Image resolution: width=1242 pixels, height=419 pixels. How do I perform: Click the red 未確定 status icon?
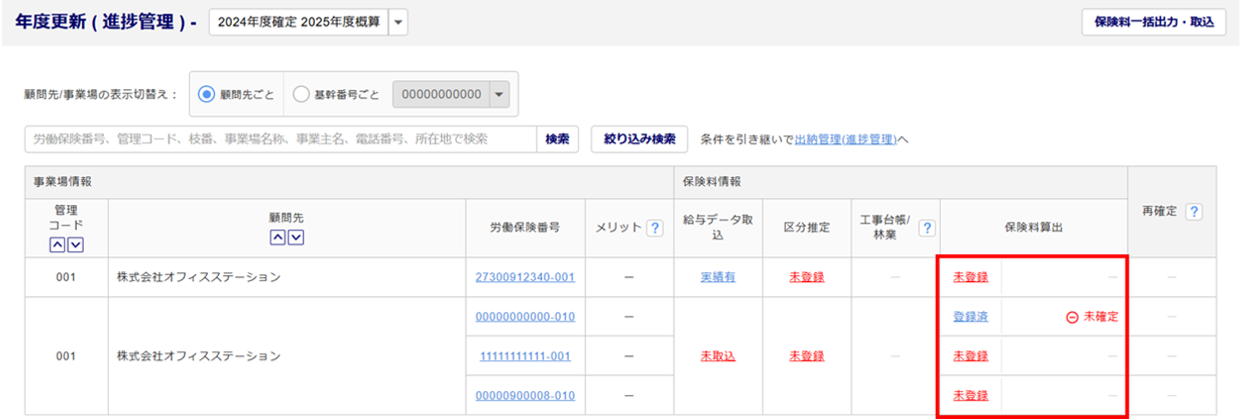tap(1072, 316)
